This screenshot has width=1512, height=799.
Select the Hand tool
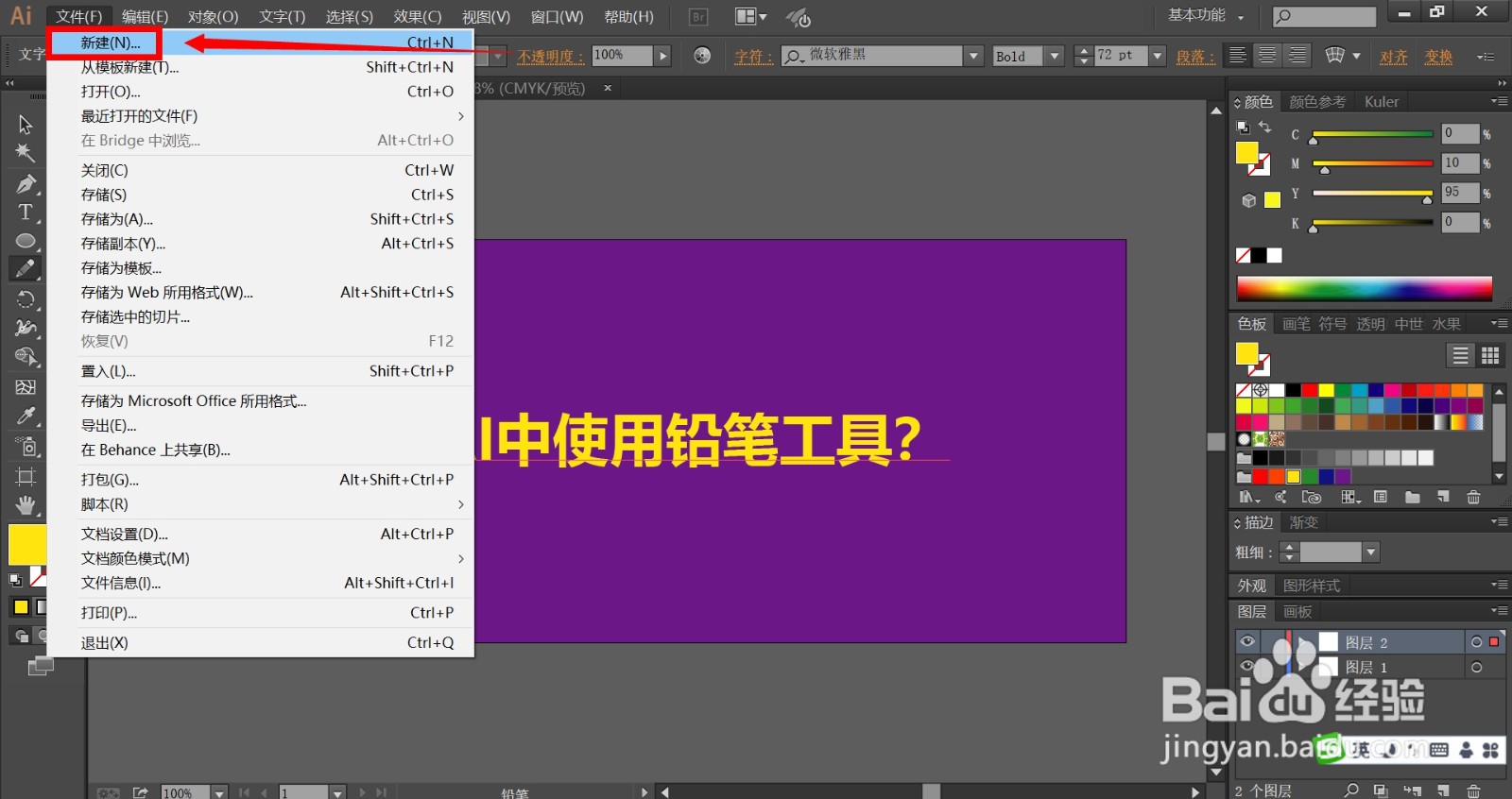pos(26,505)
